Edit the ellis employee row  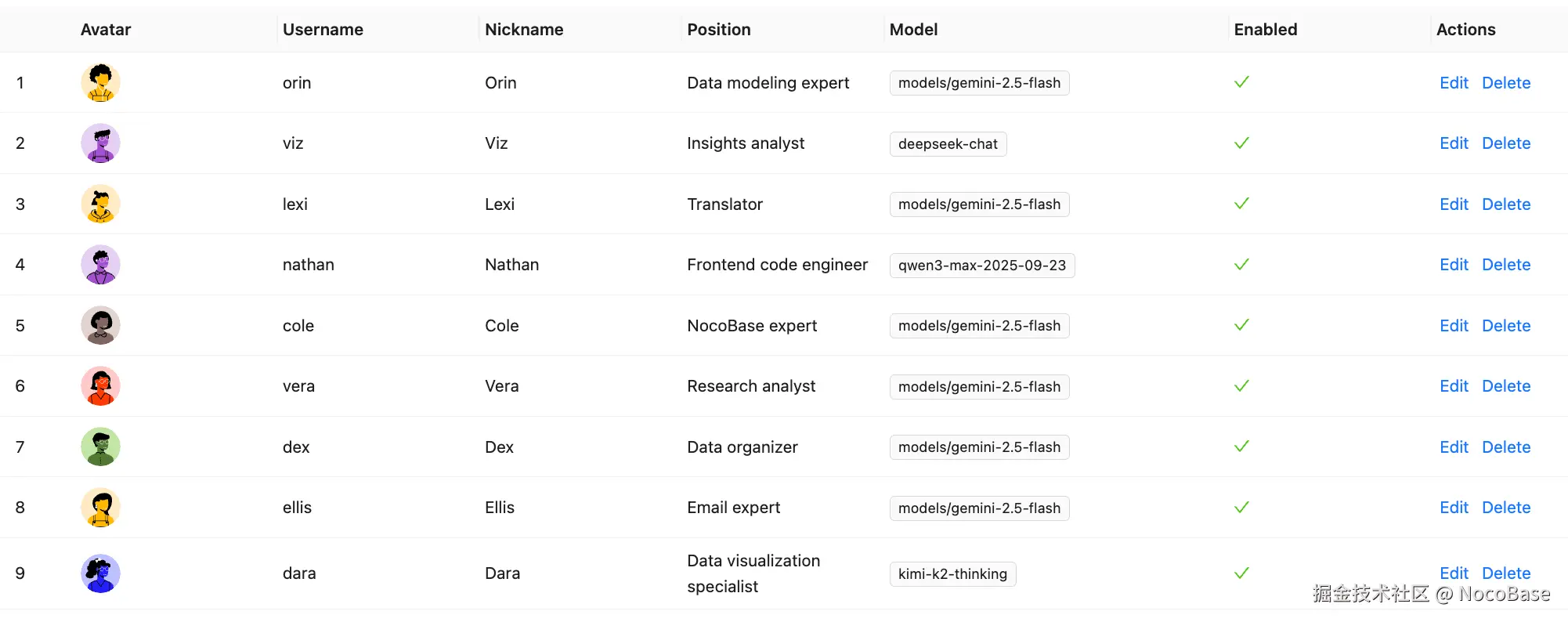(1454, 508)
